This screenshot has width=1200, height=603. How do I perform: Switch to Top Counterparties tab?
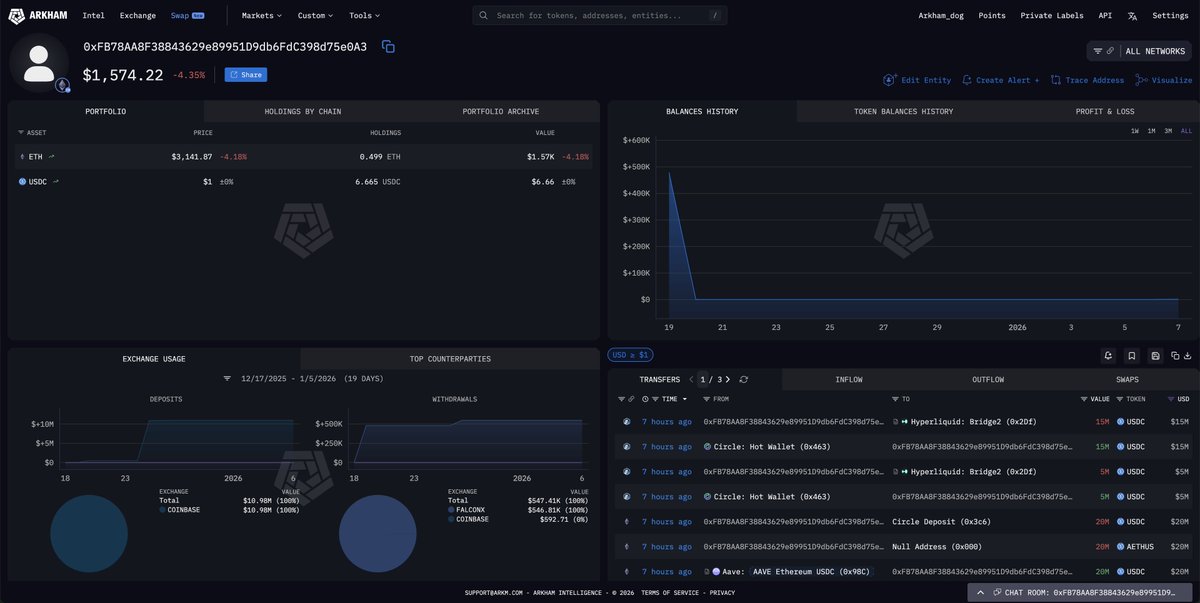(450, 359)
